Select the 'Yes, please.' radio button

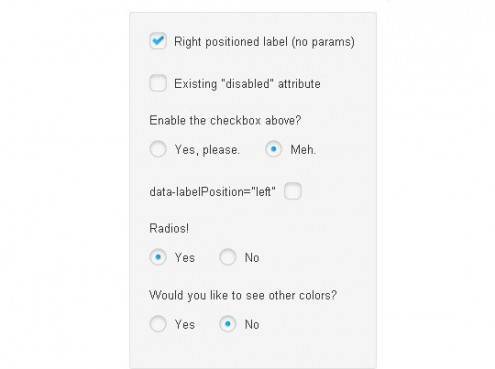point(158,149)
